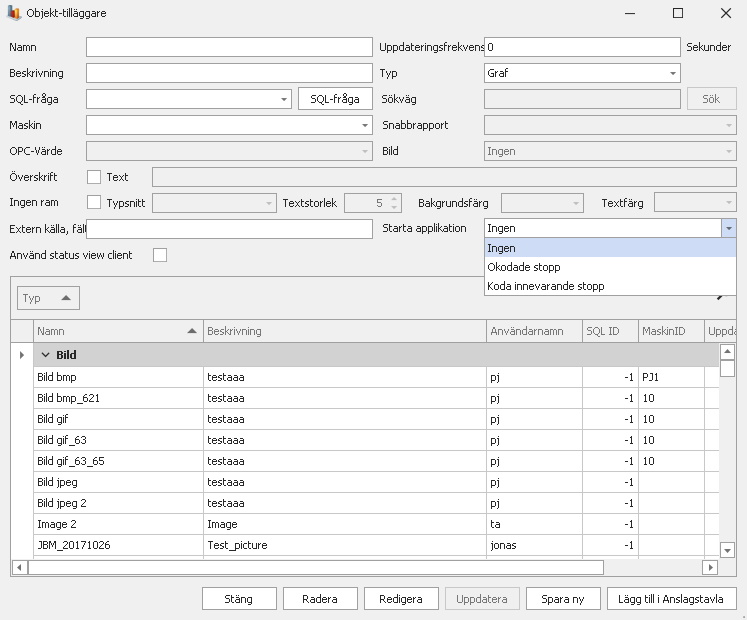Image resolution: width=747 pixels, height=620 pixels.
Task: Focus the Beskrivning input field
Action: pos(229,73)
